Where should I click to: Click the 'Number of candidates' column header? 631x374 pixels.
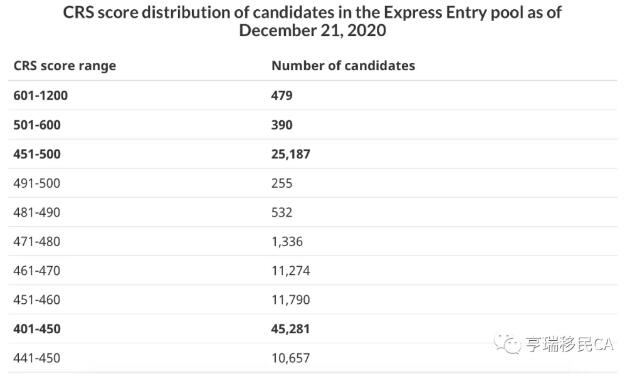[343, 66]
